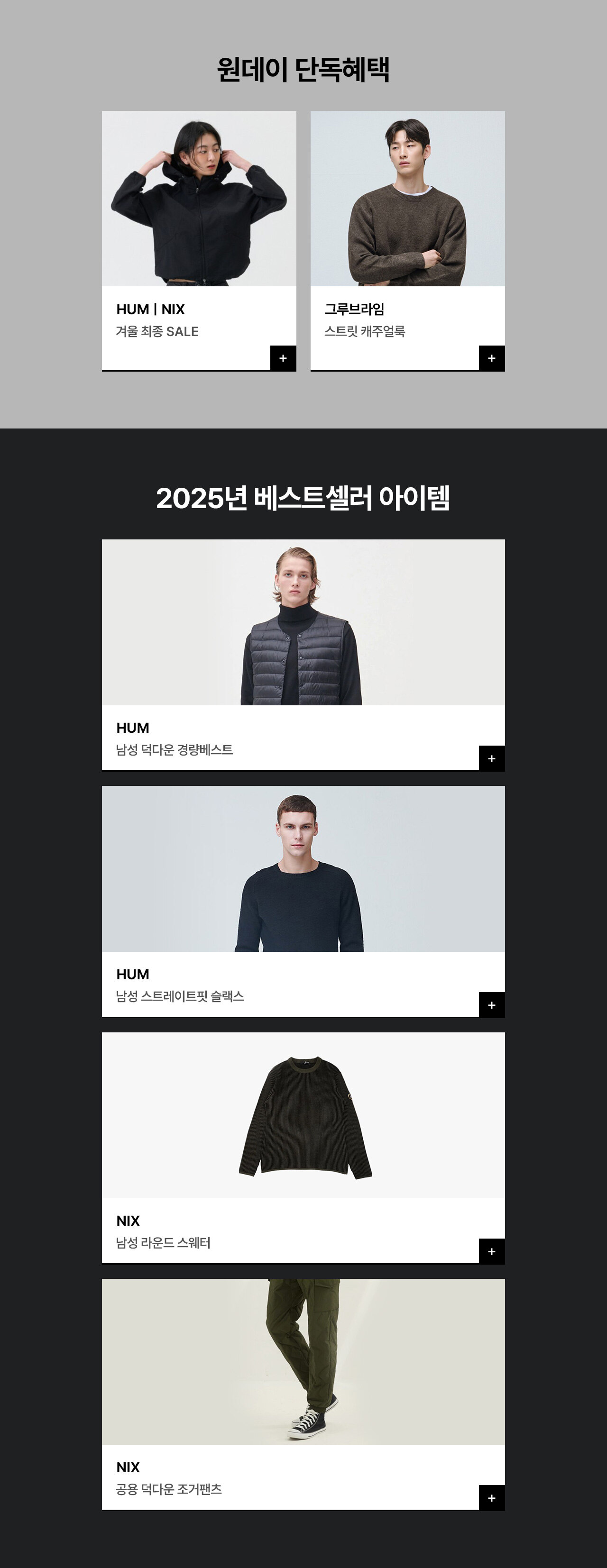Select 스트릿 캐주얼룩 text link
Viewport: 607px width, 1568px height.
click(365, 331)
